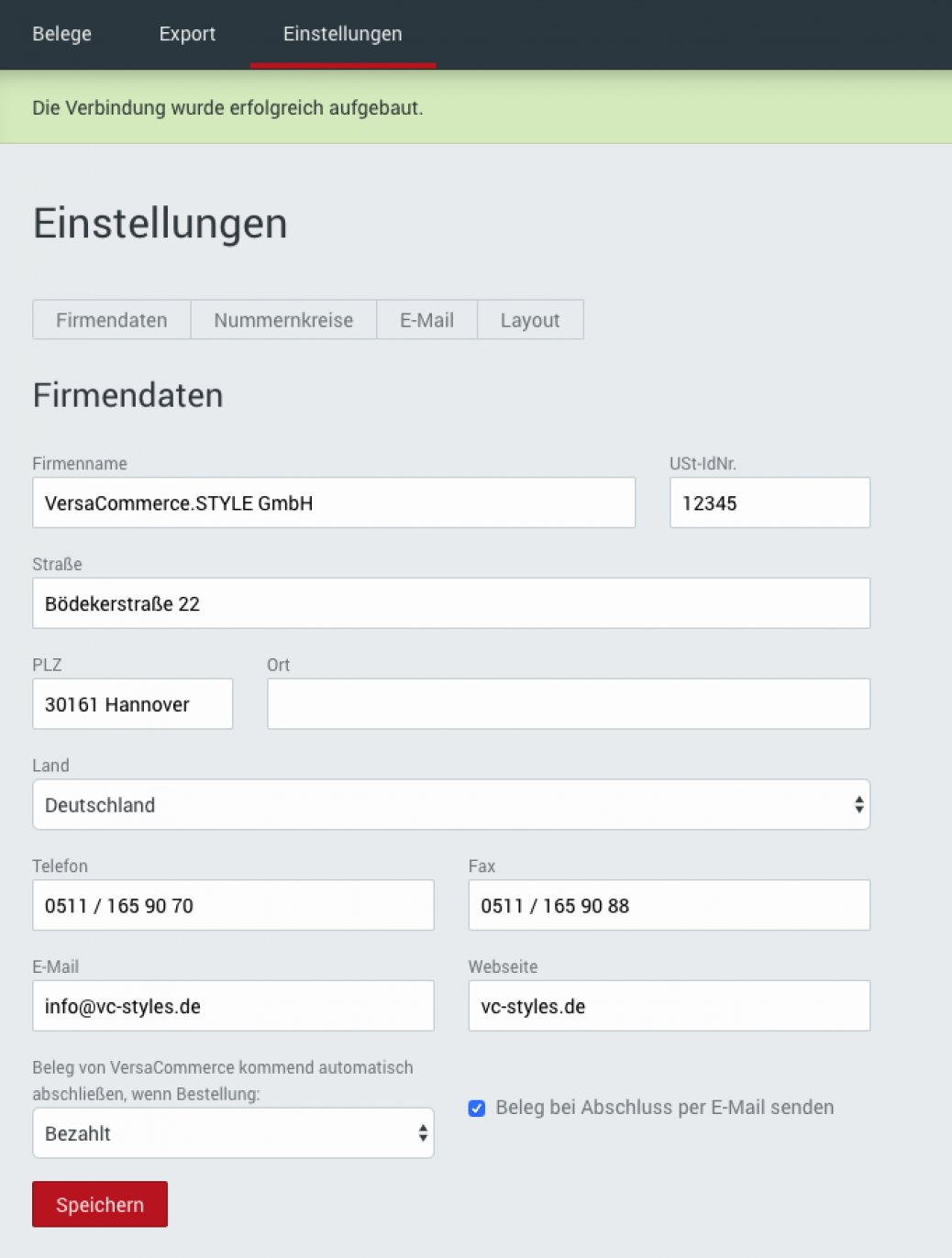
Task: Click the Fax input field
Action: (x=669, y=906)
